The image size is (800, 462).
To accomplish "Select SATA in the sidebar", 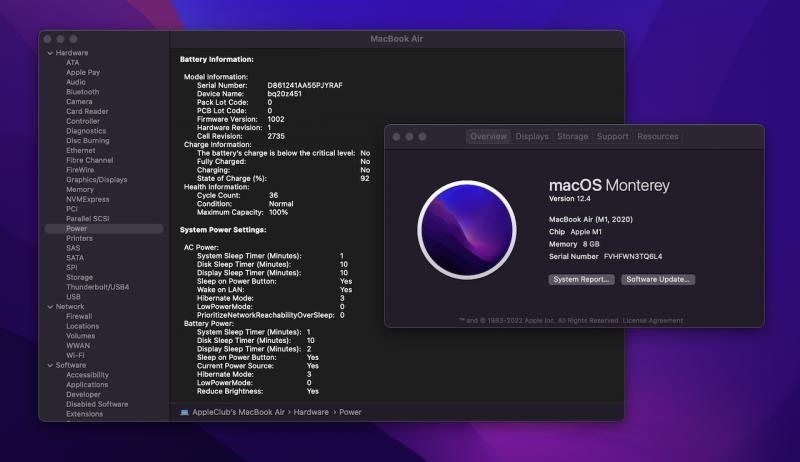I will tap(74, 258).
